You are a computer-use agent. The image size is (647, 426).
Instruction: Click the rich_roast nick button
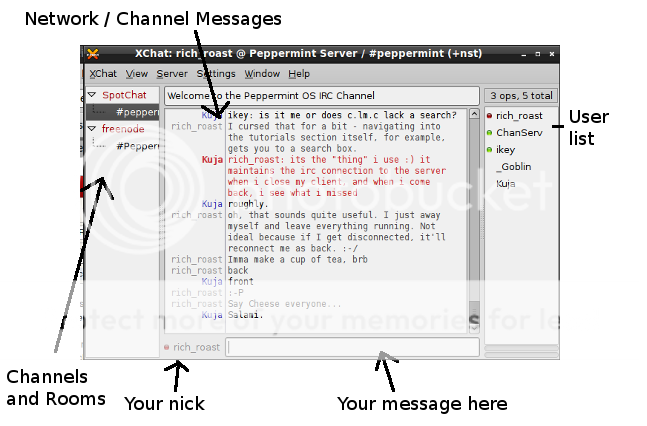196,348
